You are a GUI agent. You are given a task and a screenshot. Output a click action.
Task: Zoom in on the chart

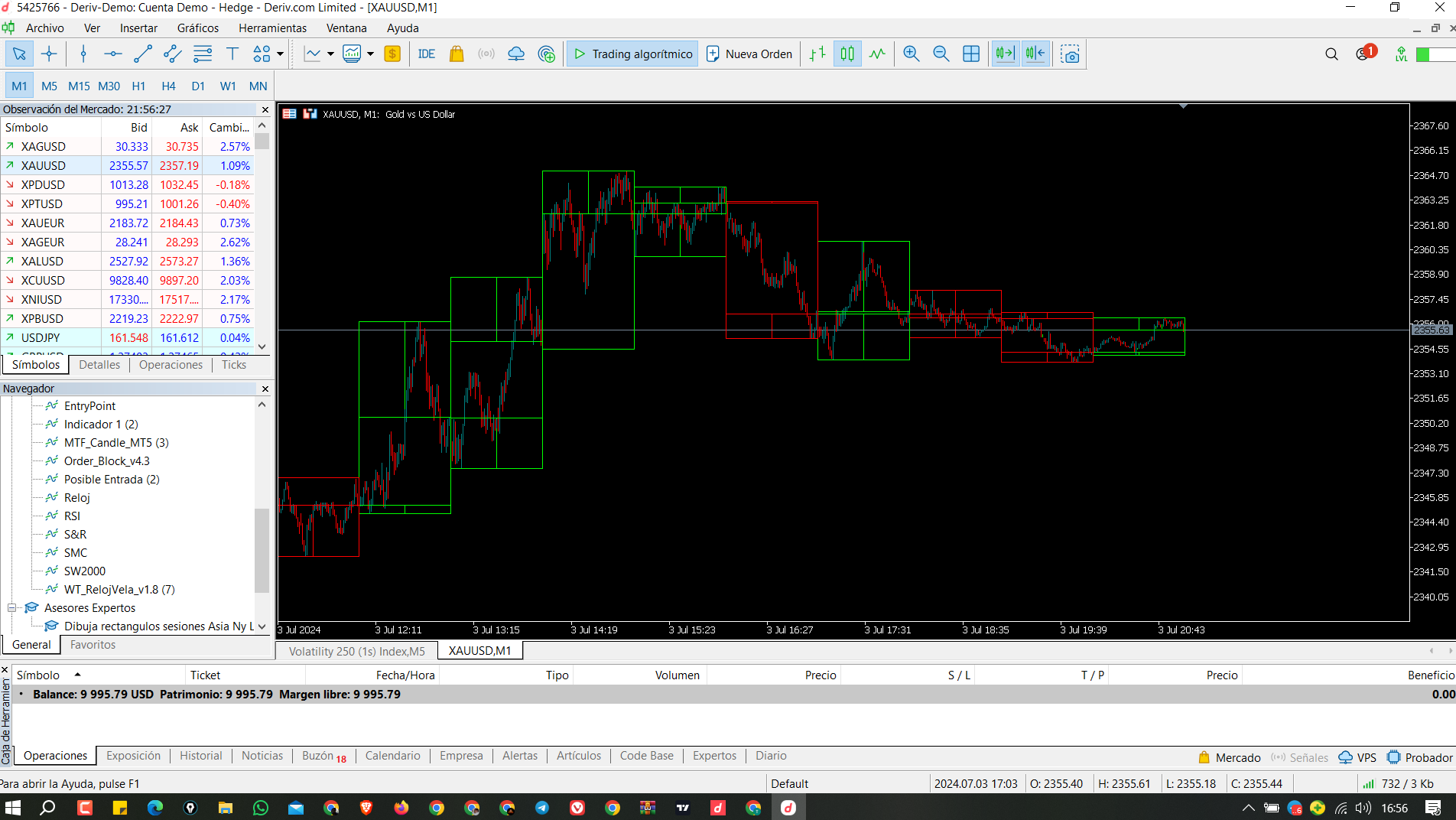[x=911, y=54]
